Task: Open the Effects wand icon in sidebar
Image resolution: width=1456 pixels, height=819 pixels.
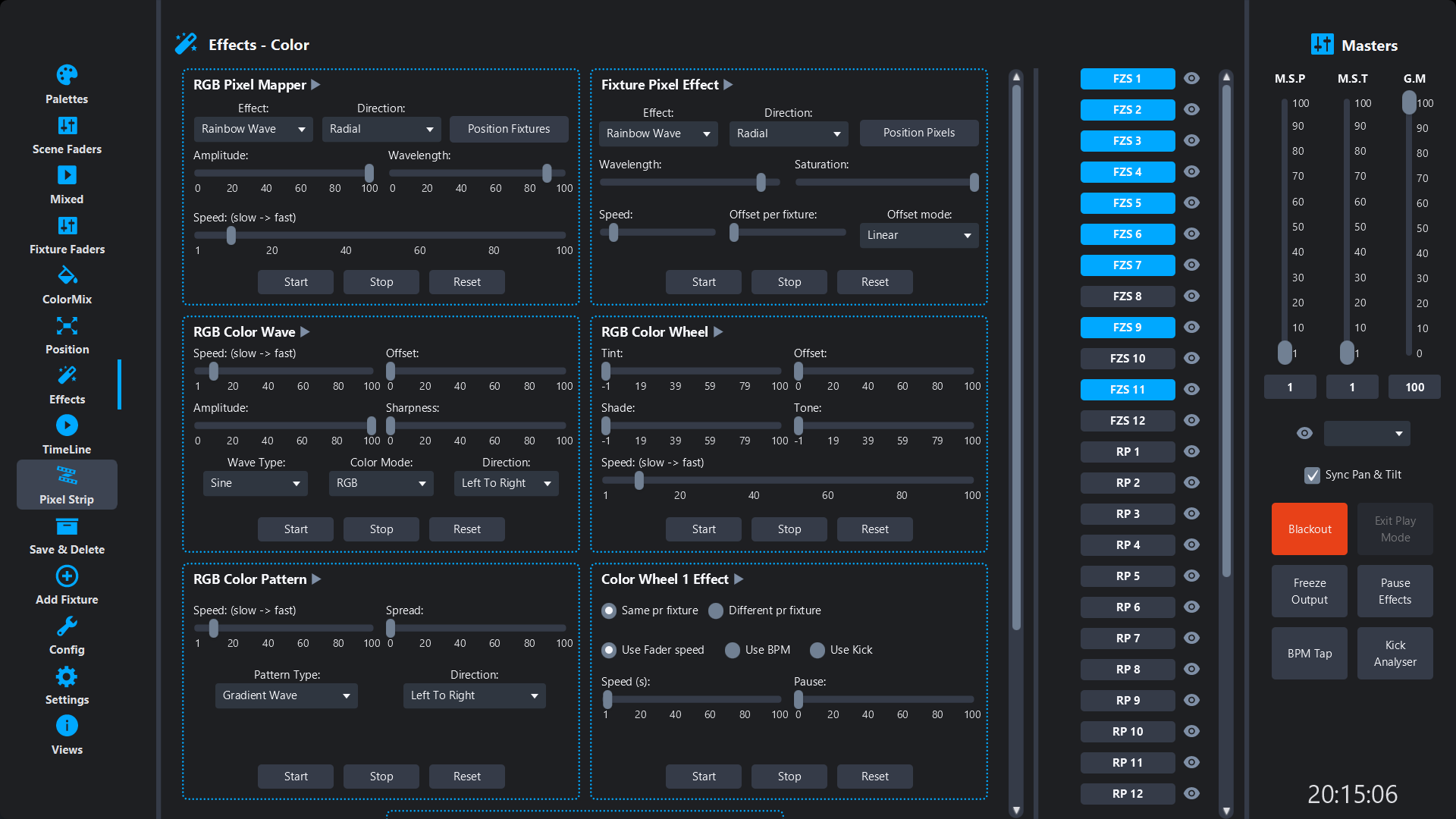Action: pos(67,375)
